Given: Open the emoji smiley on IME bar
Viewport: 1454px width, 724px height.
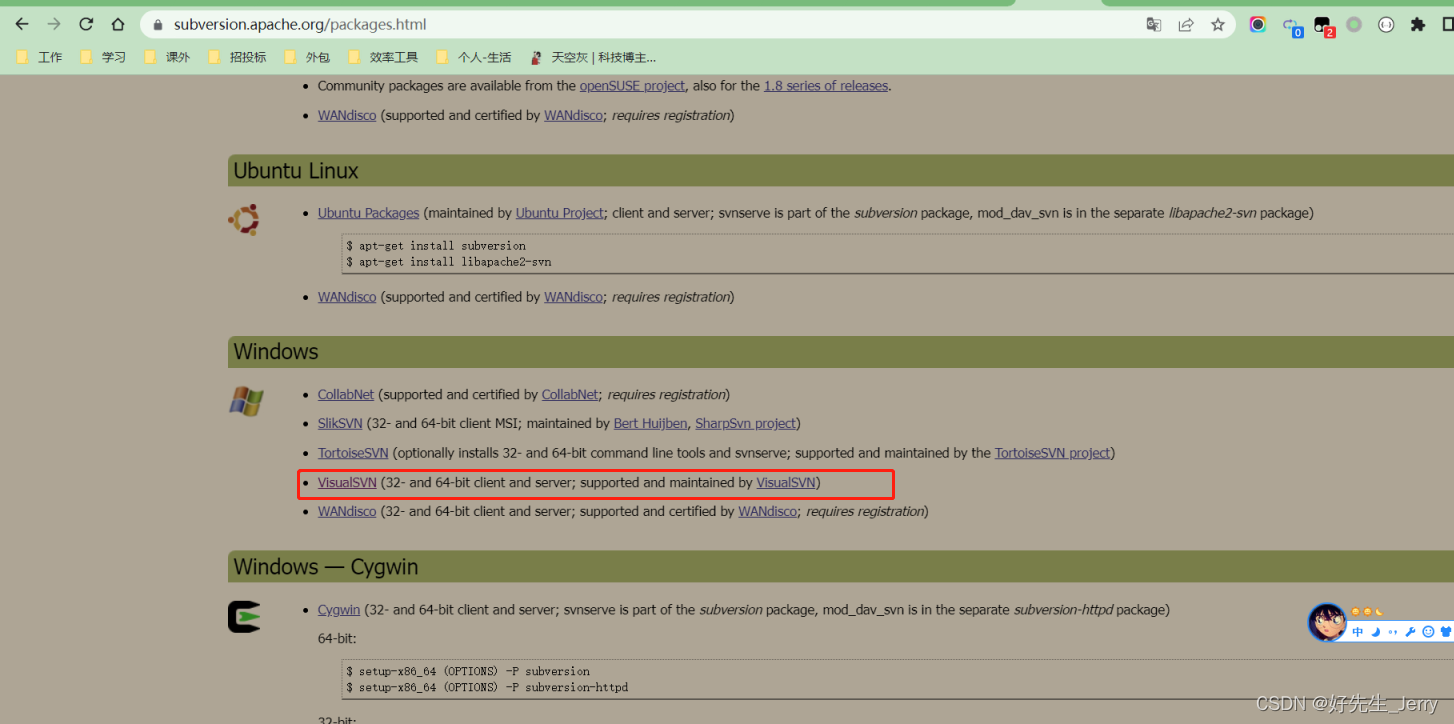Looking at the screenshot, I should [1428, 632].
